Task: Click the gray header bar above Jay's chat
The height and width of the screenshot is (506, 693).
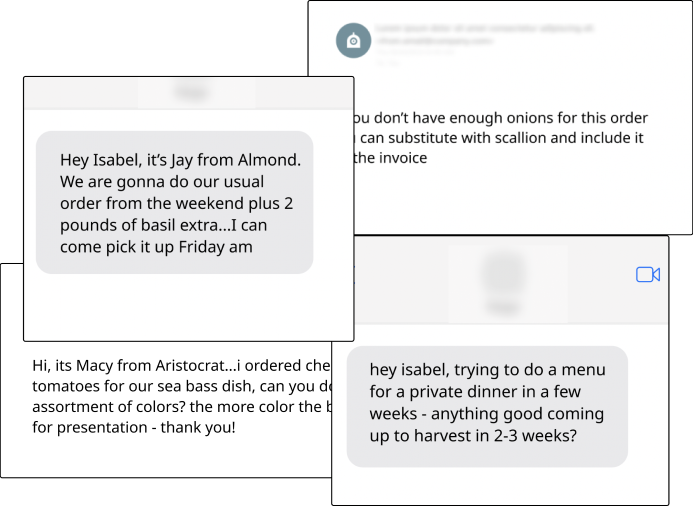Action: [189, 93]
